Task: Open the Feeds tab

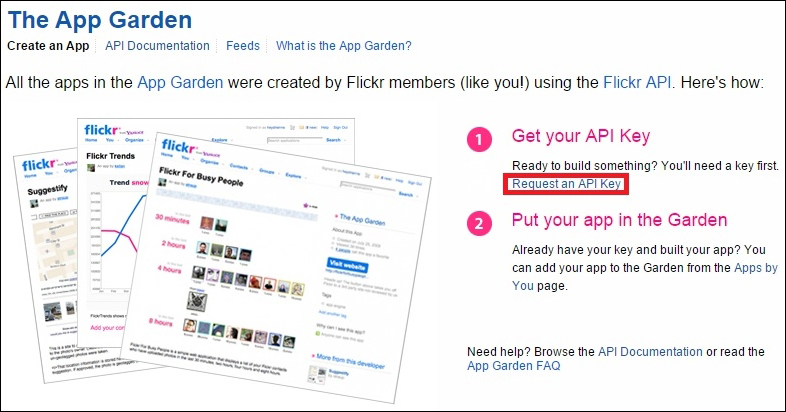Action: (243, 46)
